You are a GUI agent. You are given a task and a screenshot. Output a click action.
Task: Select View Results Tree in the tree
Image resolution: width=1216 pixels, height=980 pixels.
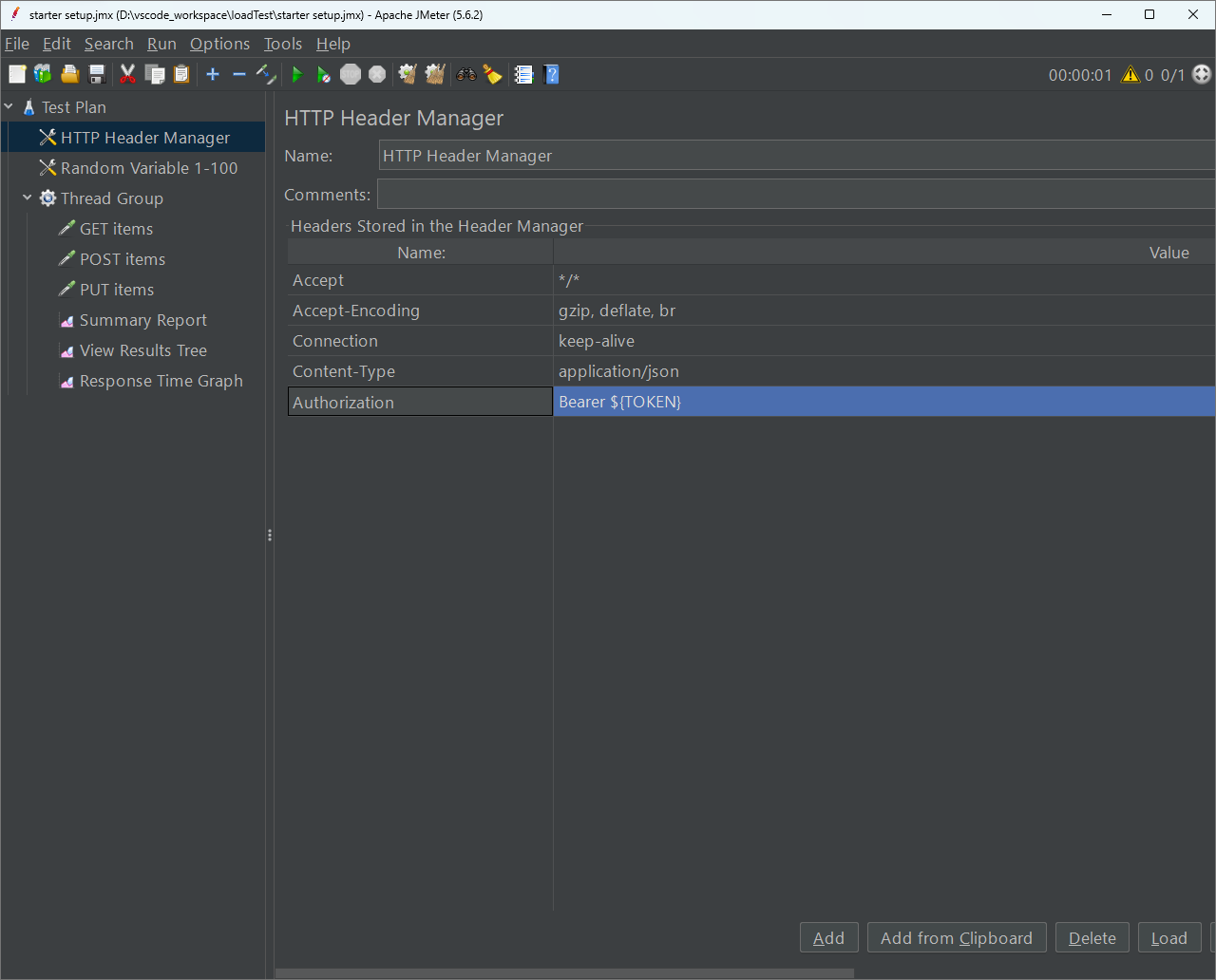142,350
